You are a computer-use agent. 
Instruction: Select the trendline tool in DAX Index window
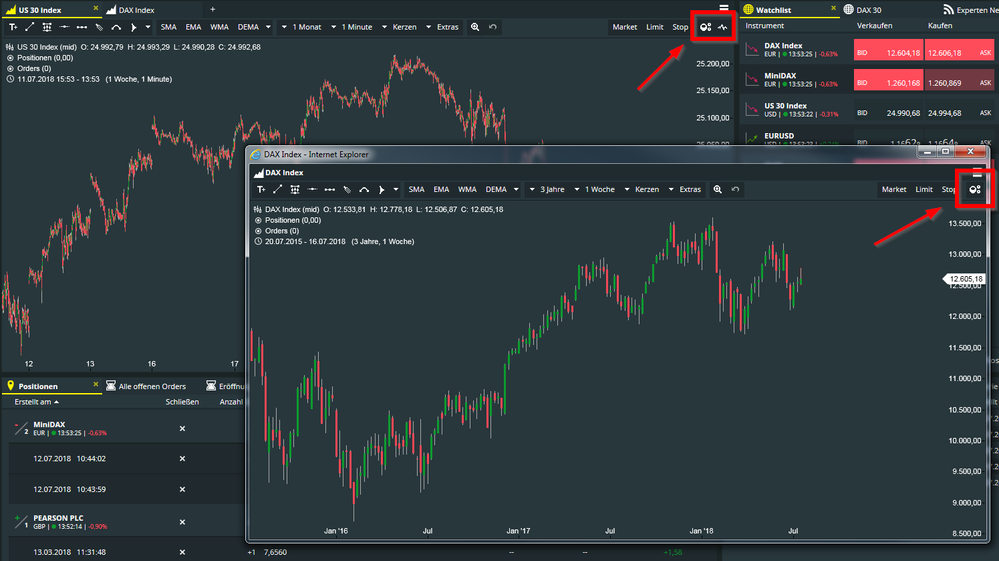[x=277, y=190]
